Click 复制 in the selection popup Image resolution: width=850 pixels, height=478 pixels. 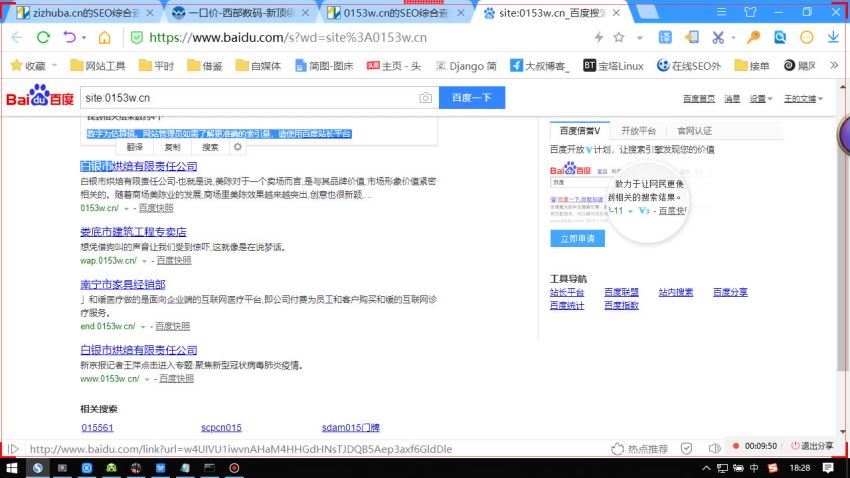coord(172,147)
